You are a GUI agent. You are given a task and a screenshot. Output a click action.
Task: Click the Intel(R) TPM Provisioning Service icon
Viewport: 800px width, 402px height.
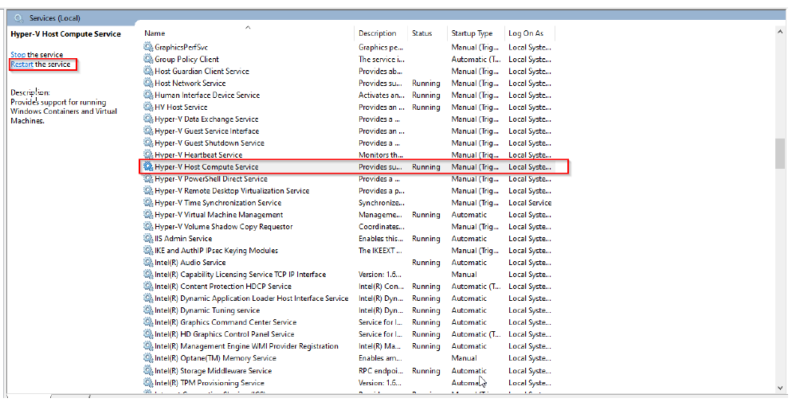click(x=149, y=382)
